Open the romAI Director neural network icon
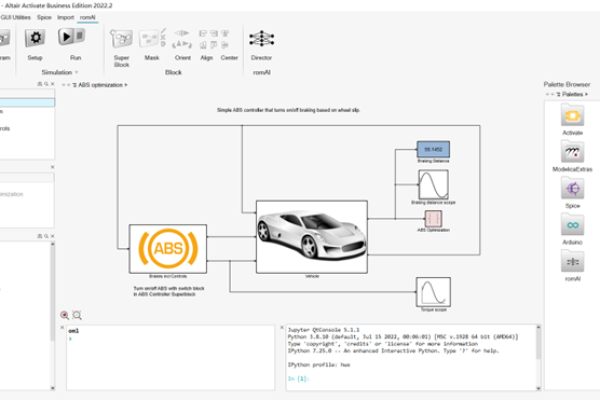Image resolution: width=600 pixels, height=400 pixels. point(261,39)
